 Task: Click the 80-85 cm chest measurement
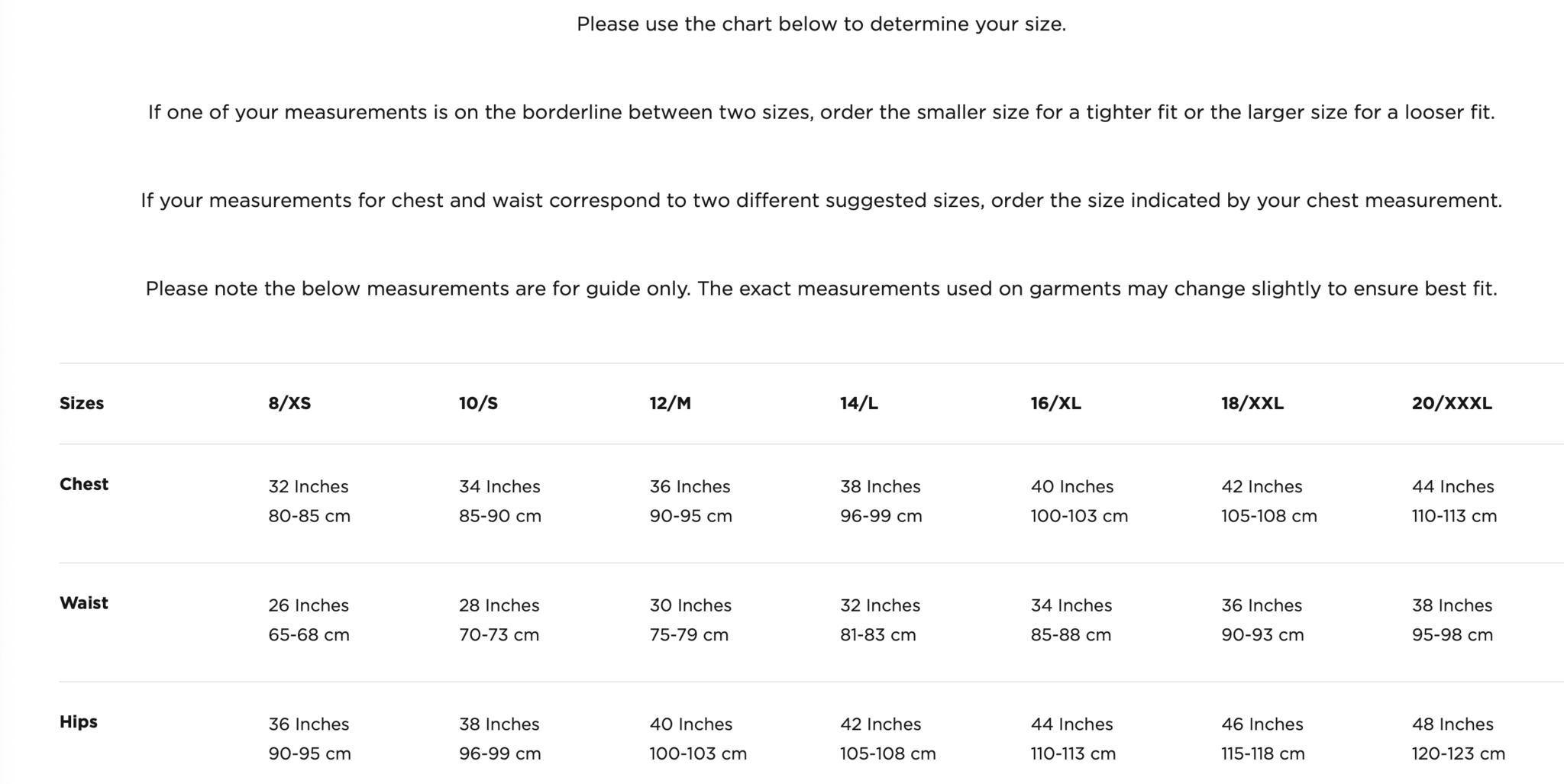pos(309,516)
